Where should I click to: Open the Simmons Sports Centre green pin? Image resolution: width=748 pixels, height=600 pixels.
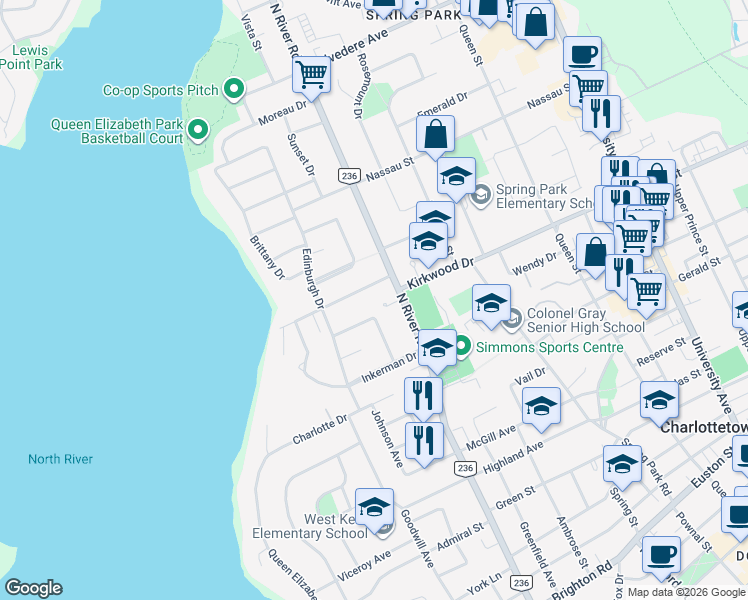coord(462,346)
